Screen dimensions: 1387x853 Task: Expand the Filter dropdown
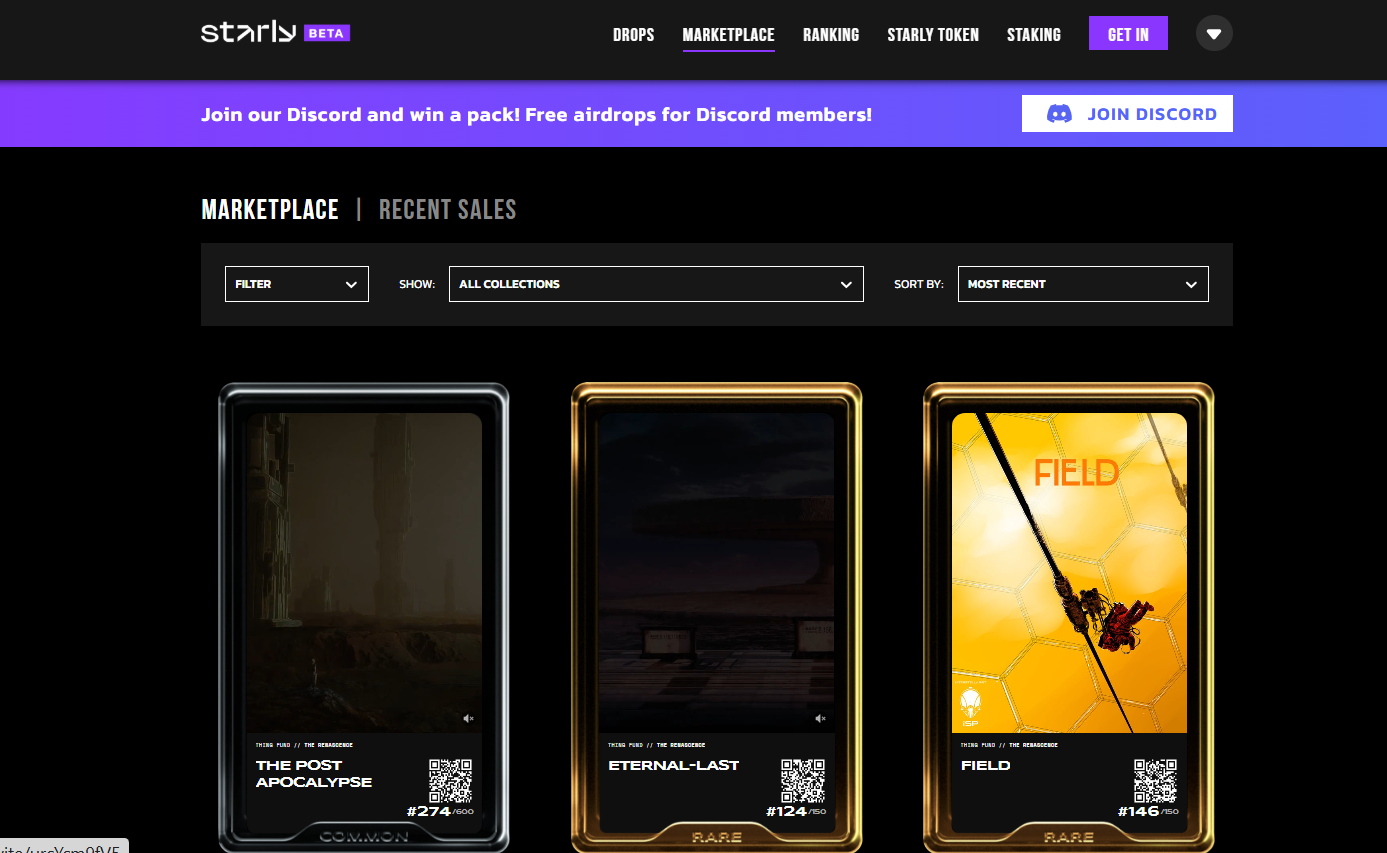tap(297, 284)
